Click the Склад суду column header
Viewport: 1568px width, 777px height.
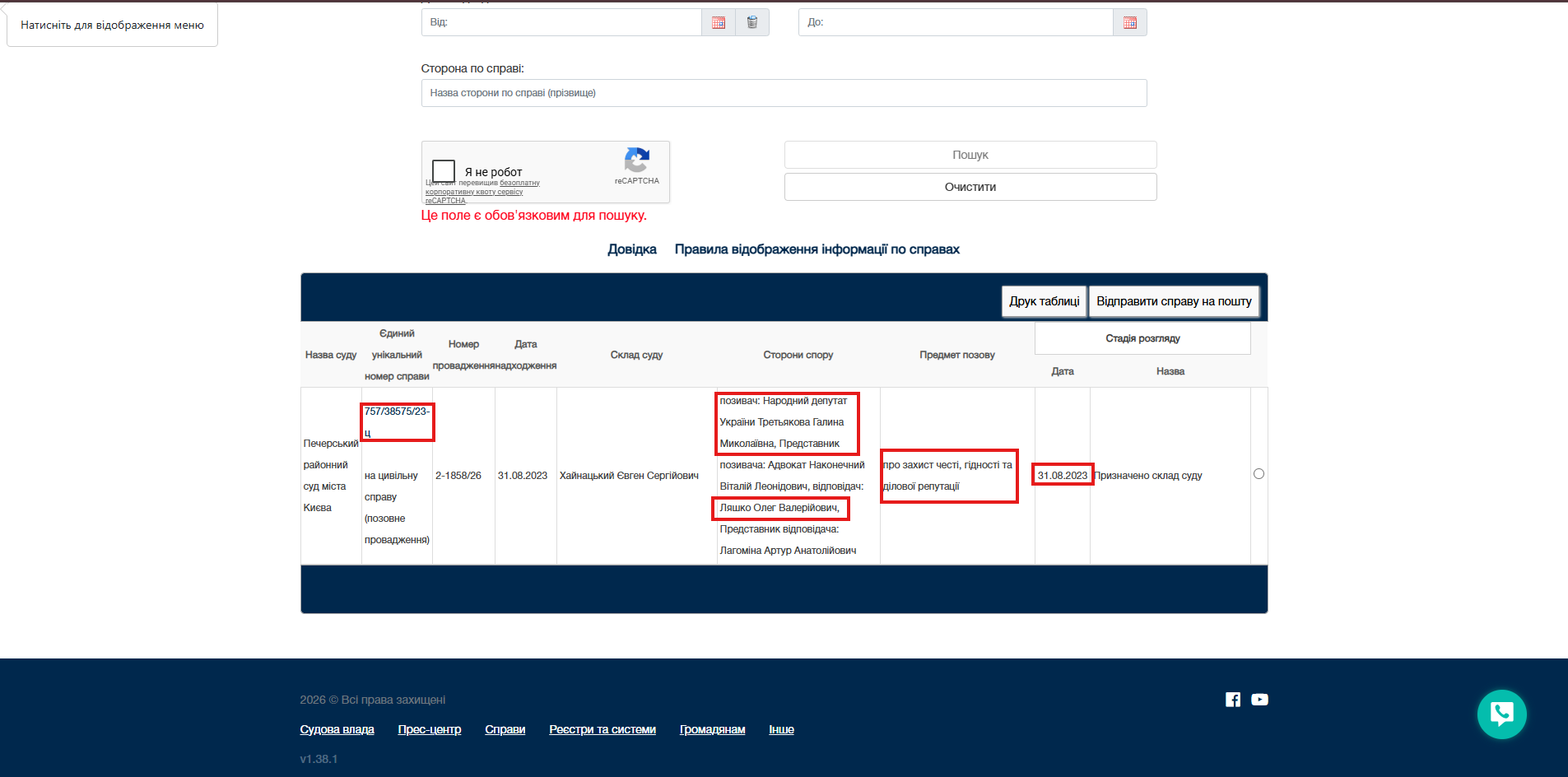636,355
